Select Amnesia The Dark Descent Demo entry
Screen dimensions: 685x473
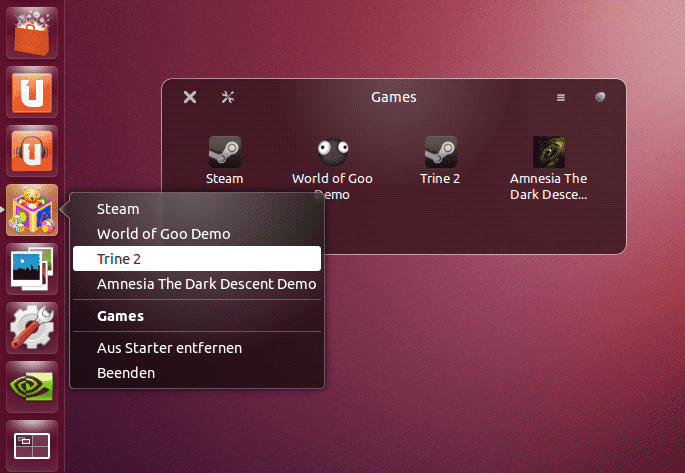[x=206, y=284]
